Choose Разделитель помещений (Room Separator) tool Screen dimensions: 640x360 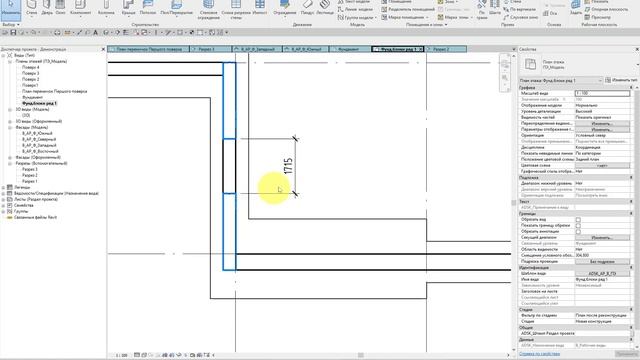(x=408, y=9)
